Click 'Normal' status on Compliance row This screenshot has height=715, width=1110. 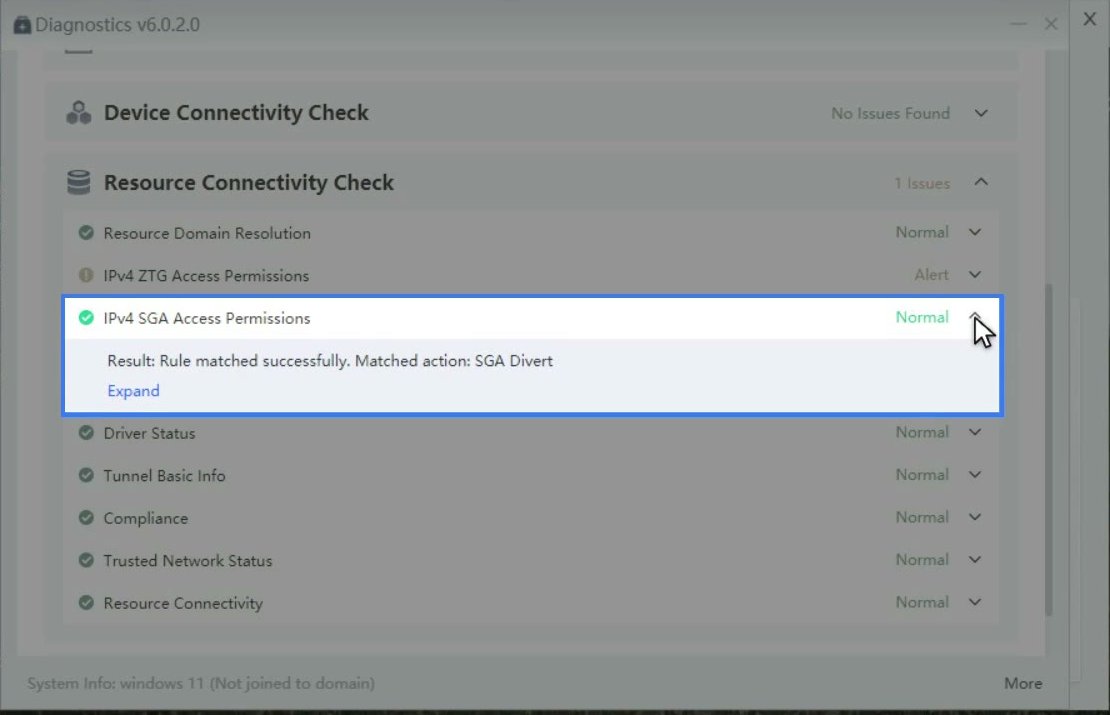[x=922, y=517]
